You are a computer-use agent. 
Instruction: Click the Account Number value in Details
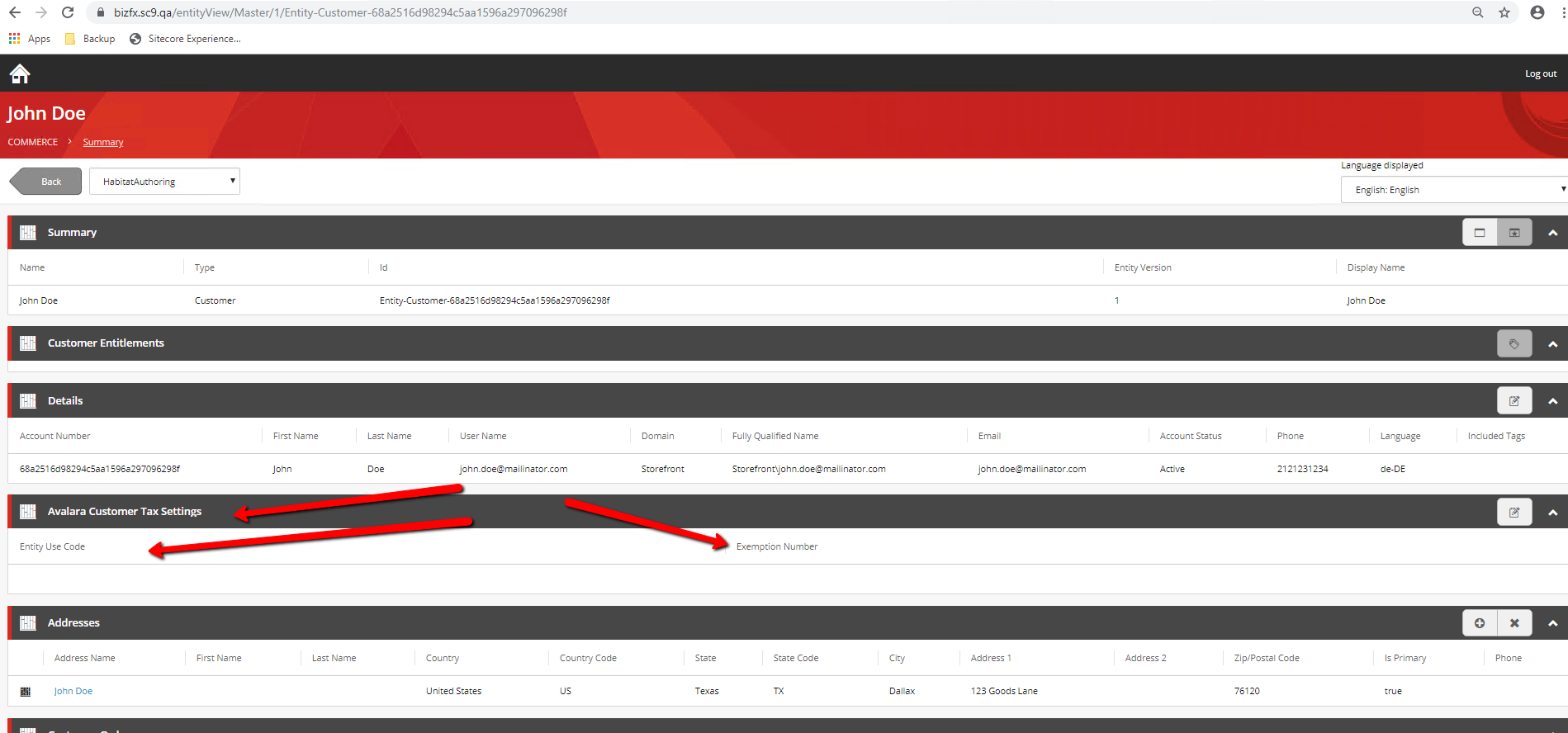100,469
